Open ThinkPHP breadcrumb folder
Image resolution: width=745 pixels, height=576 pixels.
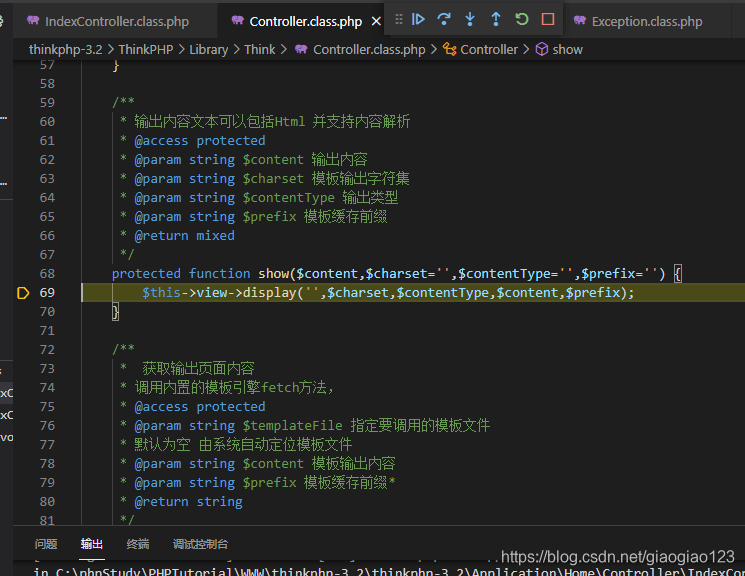coord(146,49)
